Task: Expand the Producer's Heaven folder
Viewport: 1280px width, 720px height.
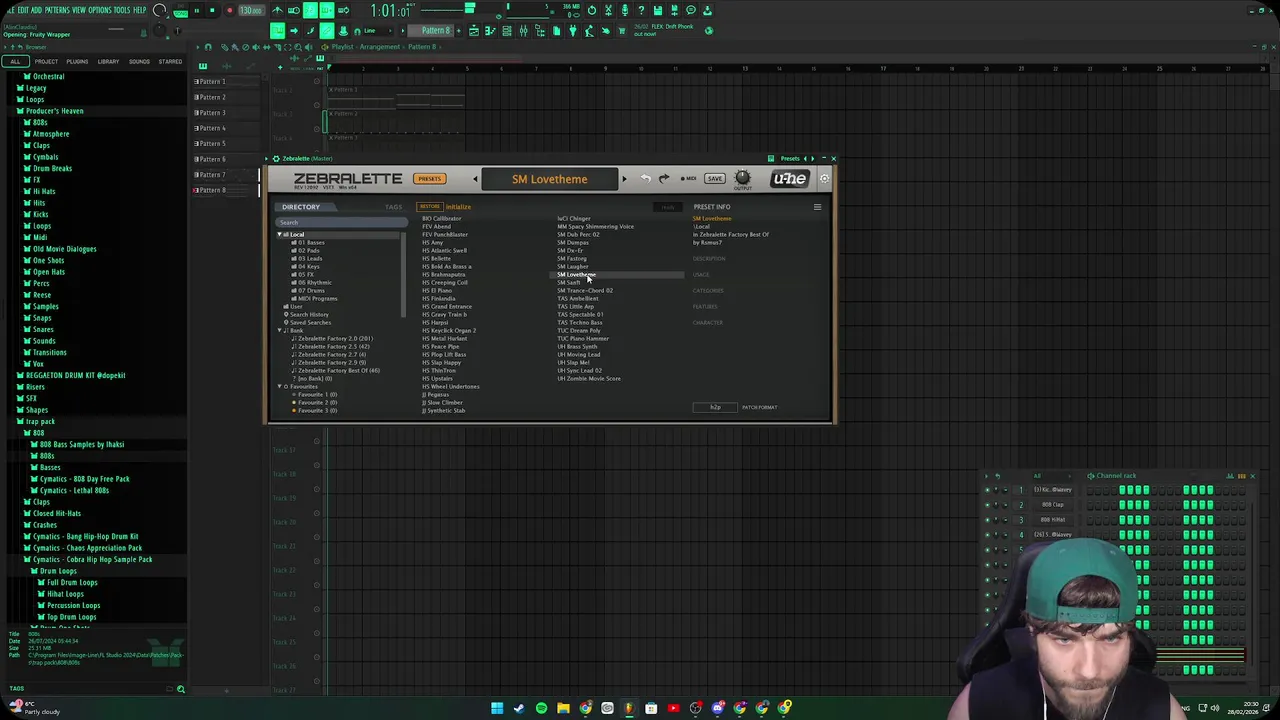Action: (49, 111)
